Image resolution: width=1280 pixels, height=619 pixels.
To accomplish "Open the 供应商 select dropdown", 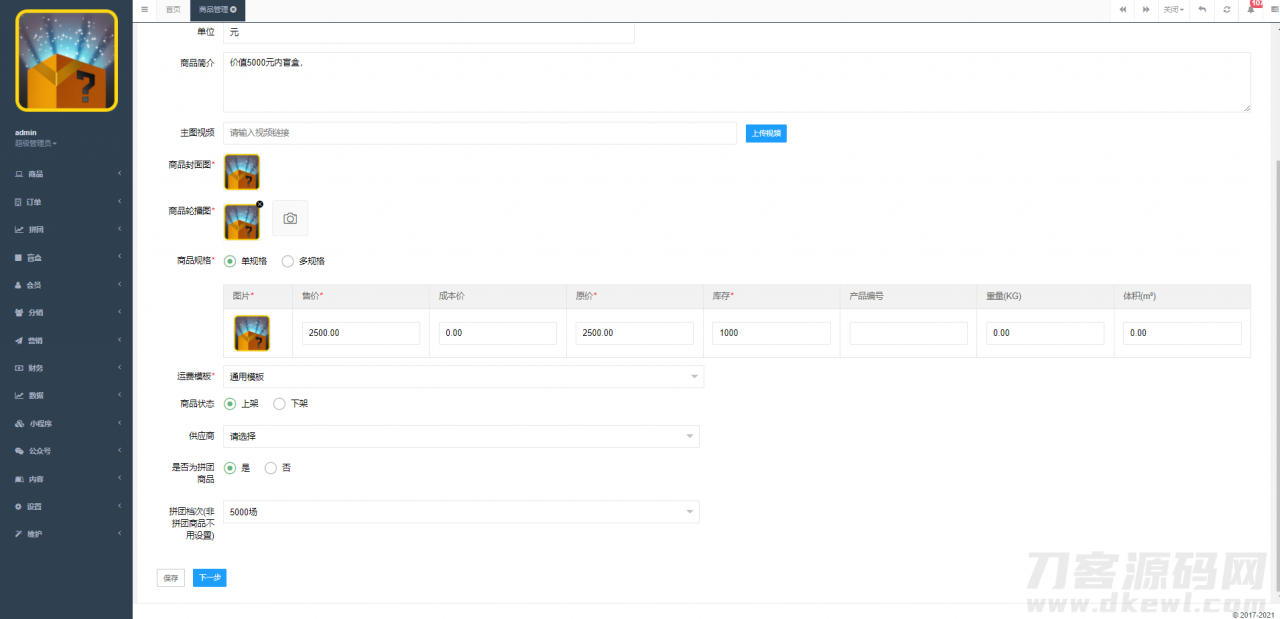I will coord(461,436).
